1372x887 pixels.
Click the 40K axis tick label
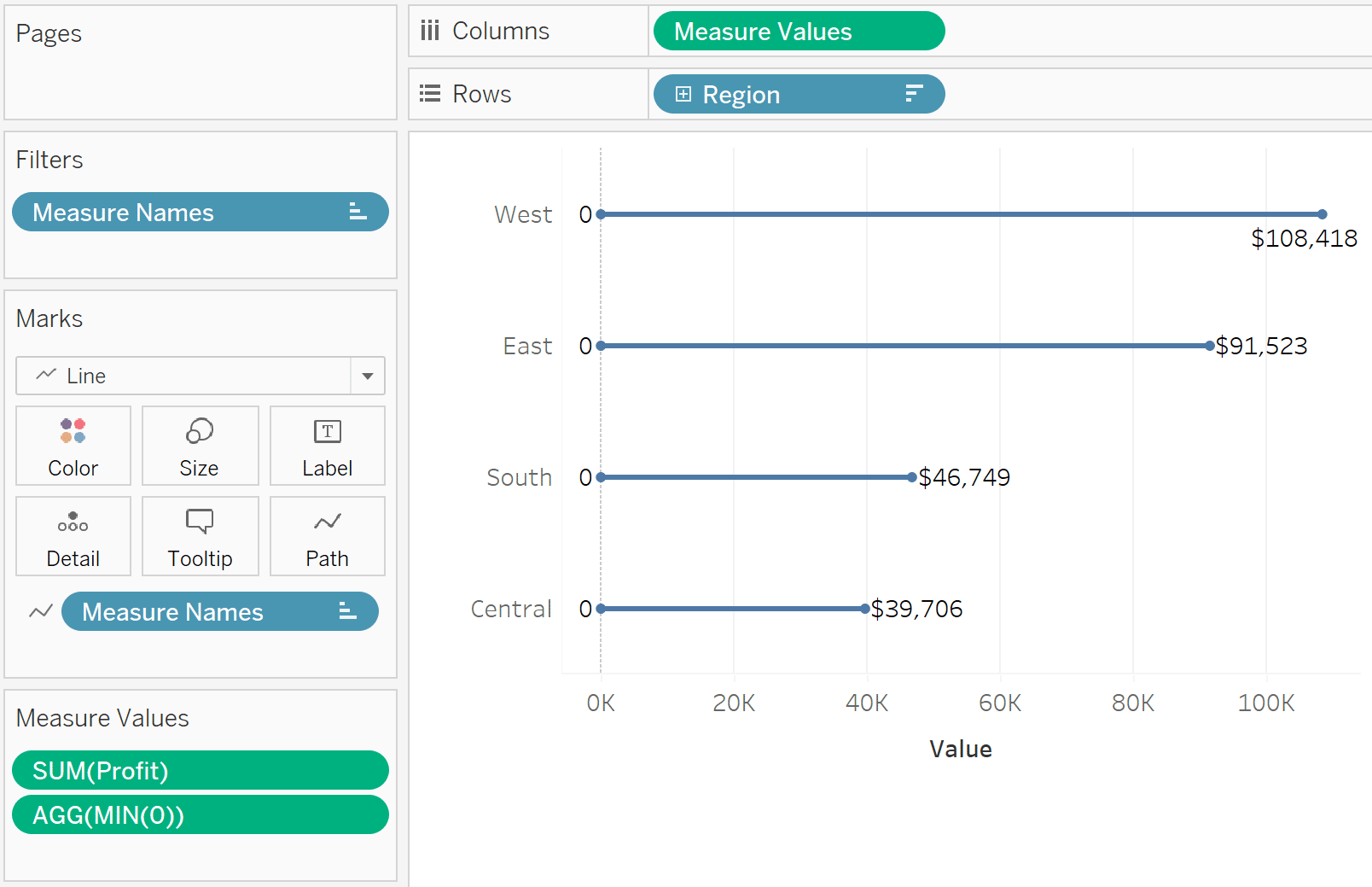(867, 703)
